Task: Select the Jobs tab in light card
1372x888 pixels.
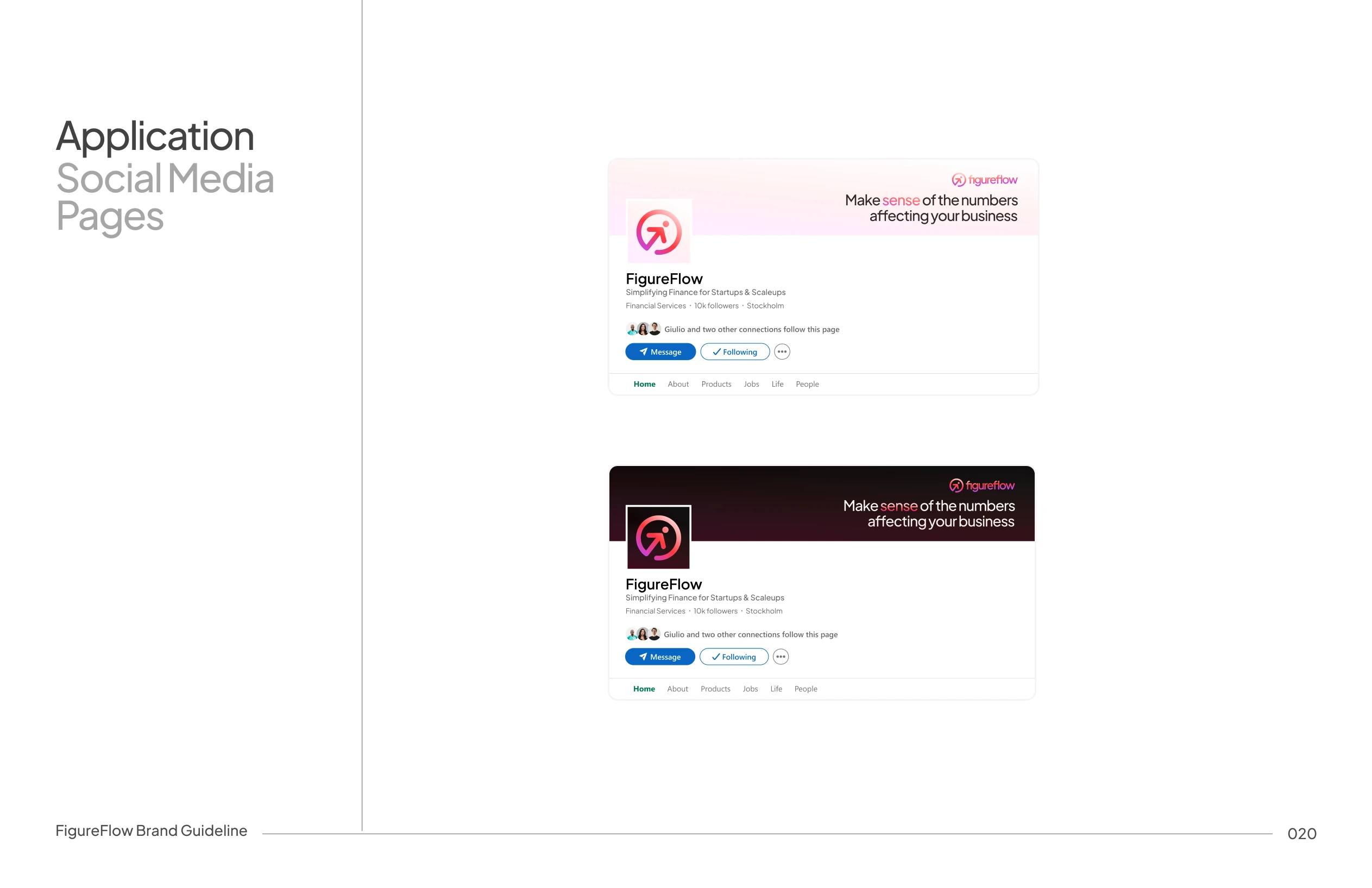Action: (x=751, y=384)
